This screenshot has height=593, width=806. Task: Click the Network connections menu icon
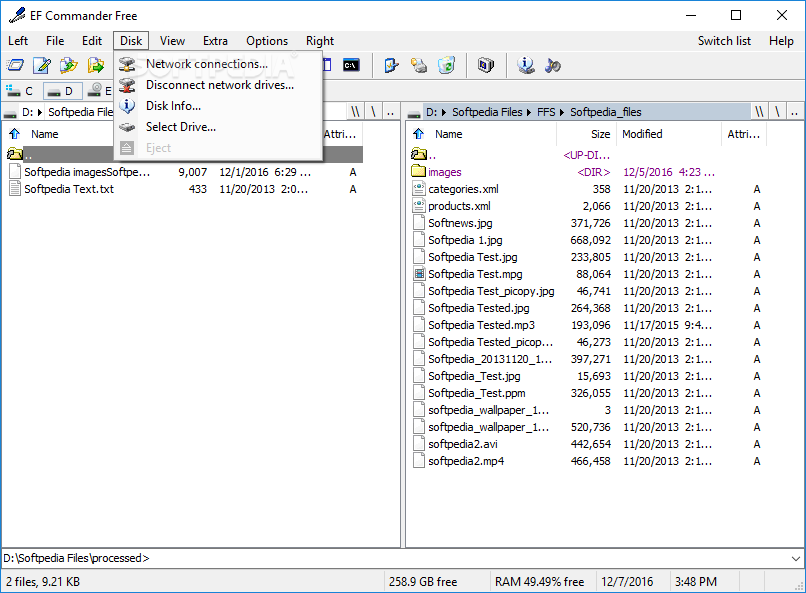tap(127, 64)
